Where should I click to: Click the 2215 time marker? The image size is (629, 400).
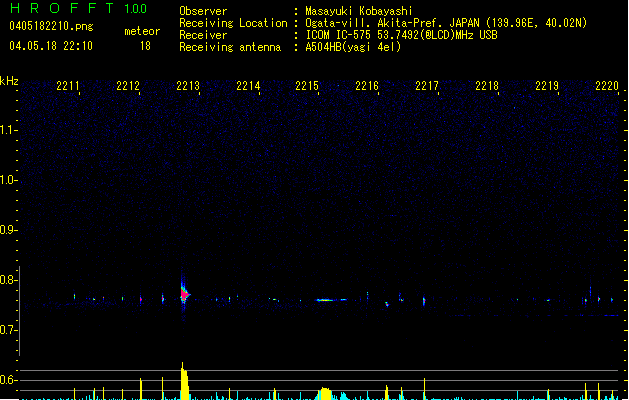click(x=307, y=86)
